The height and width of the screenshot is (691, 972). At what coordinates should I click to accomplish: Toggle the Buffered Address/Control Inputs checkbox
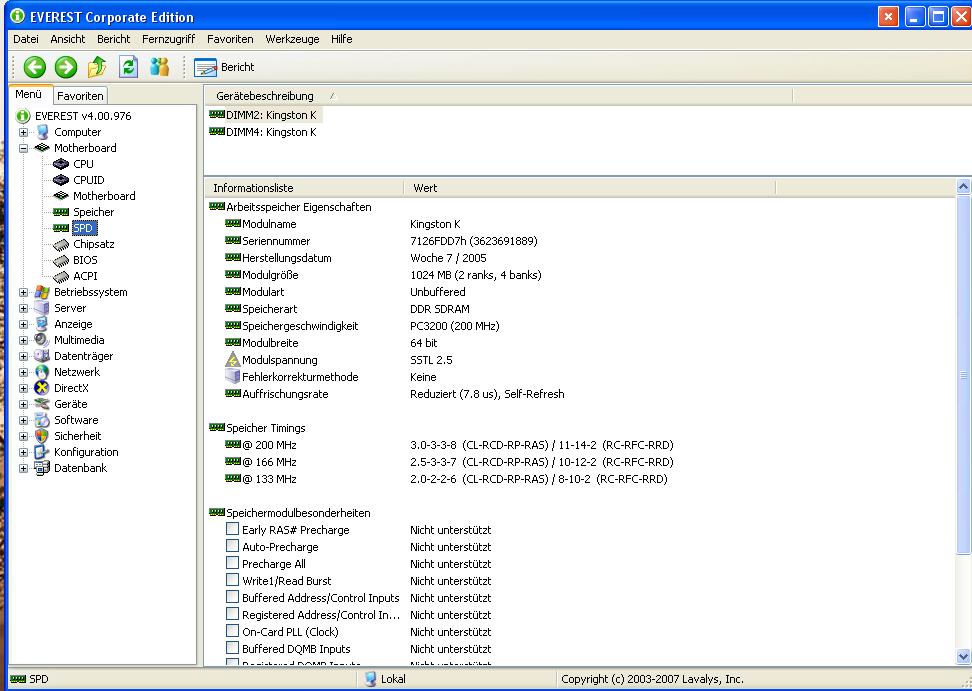[x=232, y=597]
